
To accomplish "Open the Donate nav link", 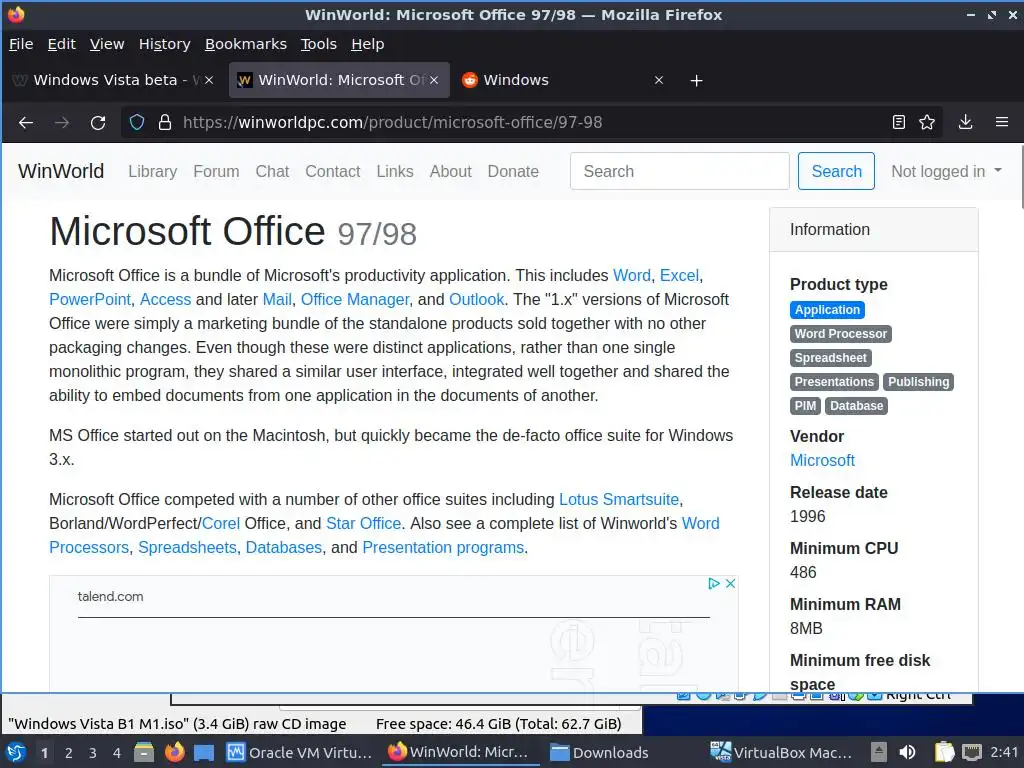I will [513, 171].
